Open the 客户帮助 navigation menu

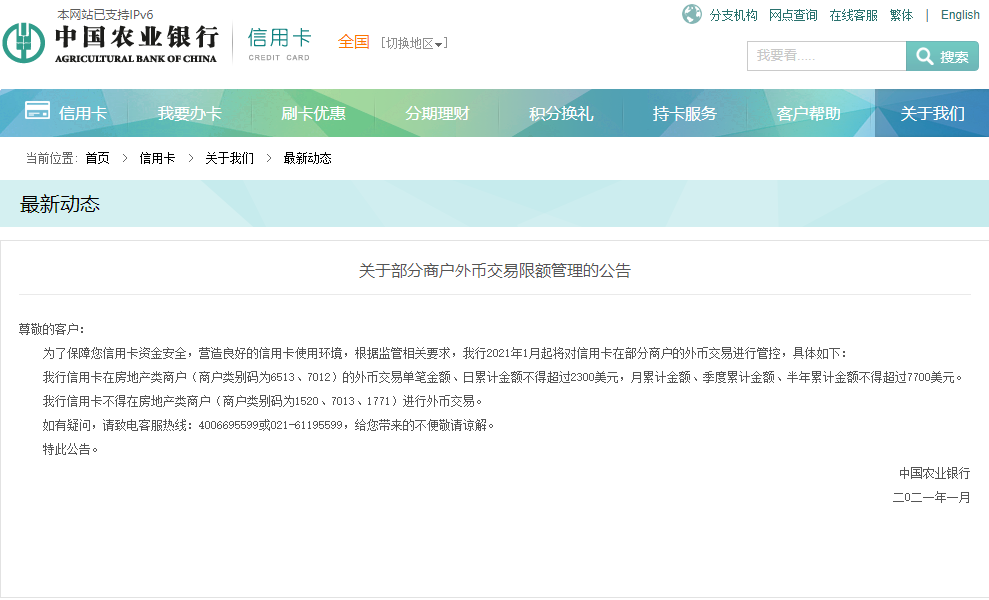point(809,114)
